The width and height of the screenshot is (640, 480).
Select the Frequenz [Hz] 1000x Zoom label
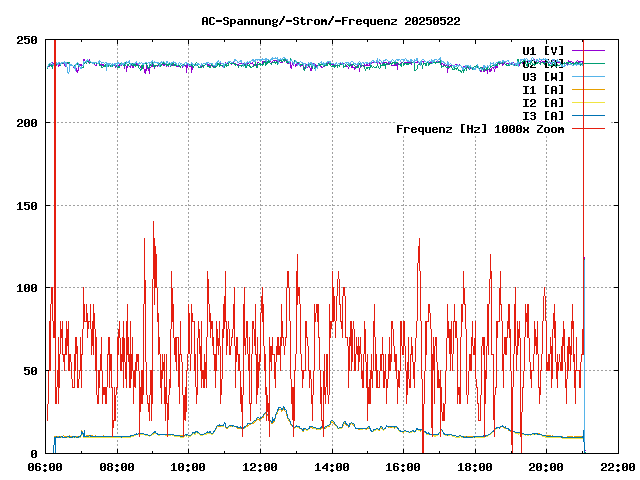click(x=480, y=128)
